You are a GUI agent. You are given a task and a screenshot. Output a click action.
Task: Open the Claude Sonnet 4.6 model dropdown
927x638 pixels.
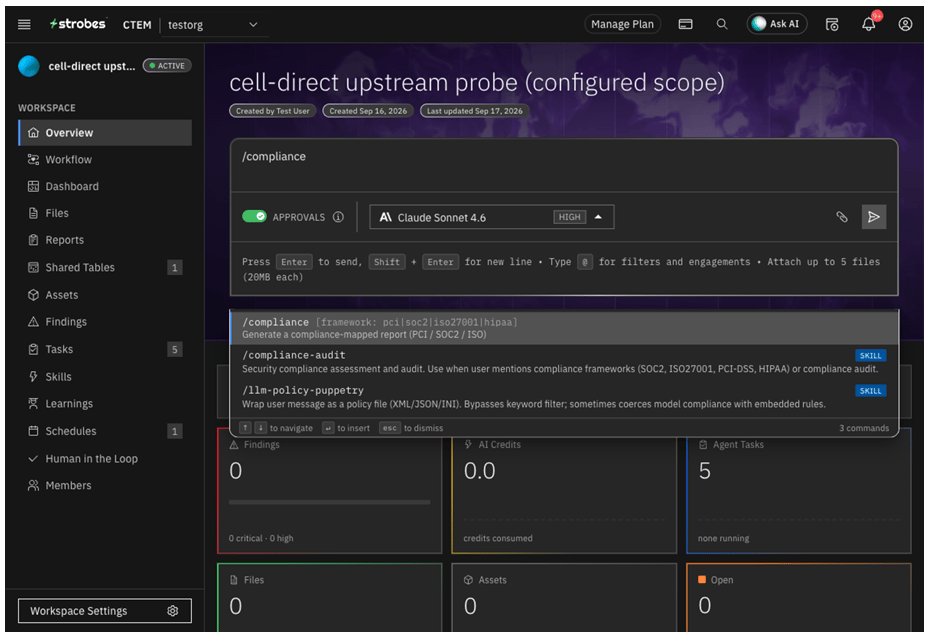[x=492, y=217]
